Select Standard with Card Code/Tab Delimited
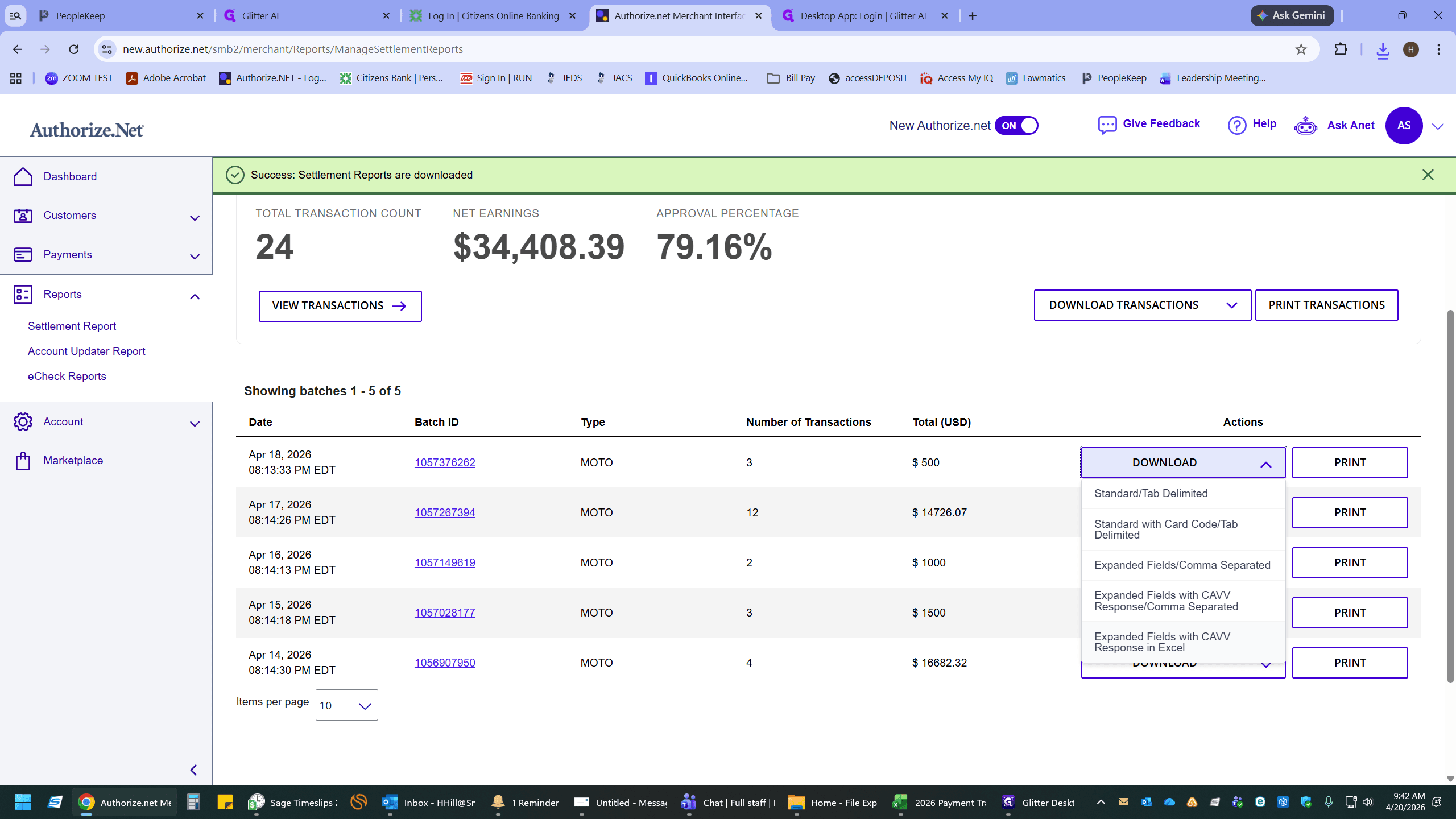 pyautogui.click(x=1183, y=530)
